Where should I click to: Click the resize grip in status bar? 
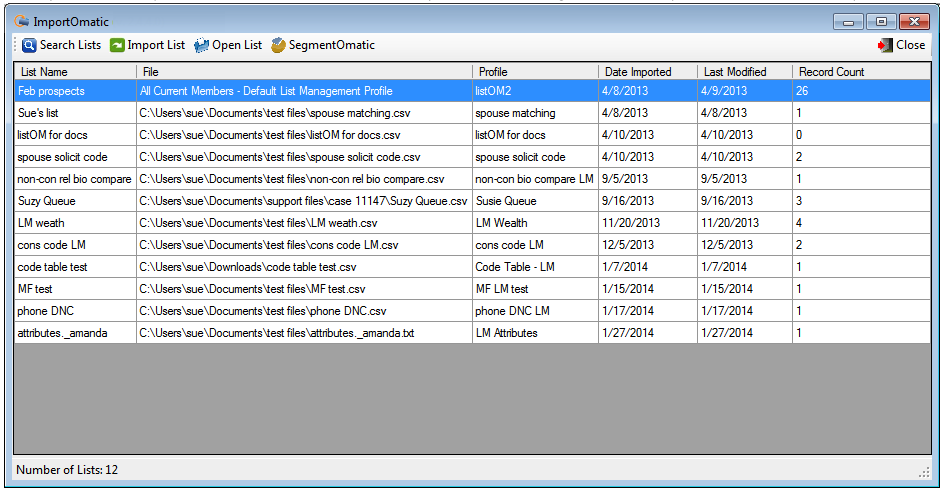pos(924,472)
